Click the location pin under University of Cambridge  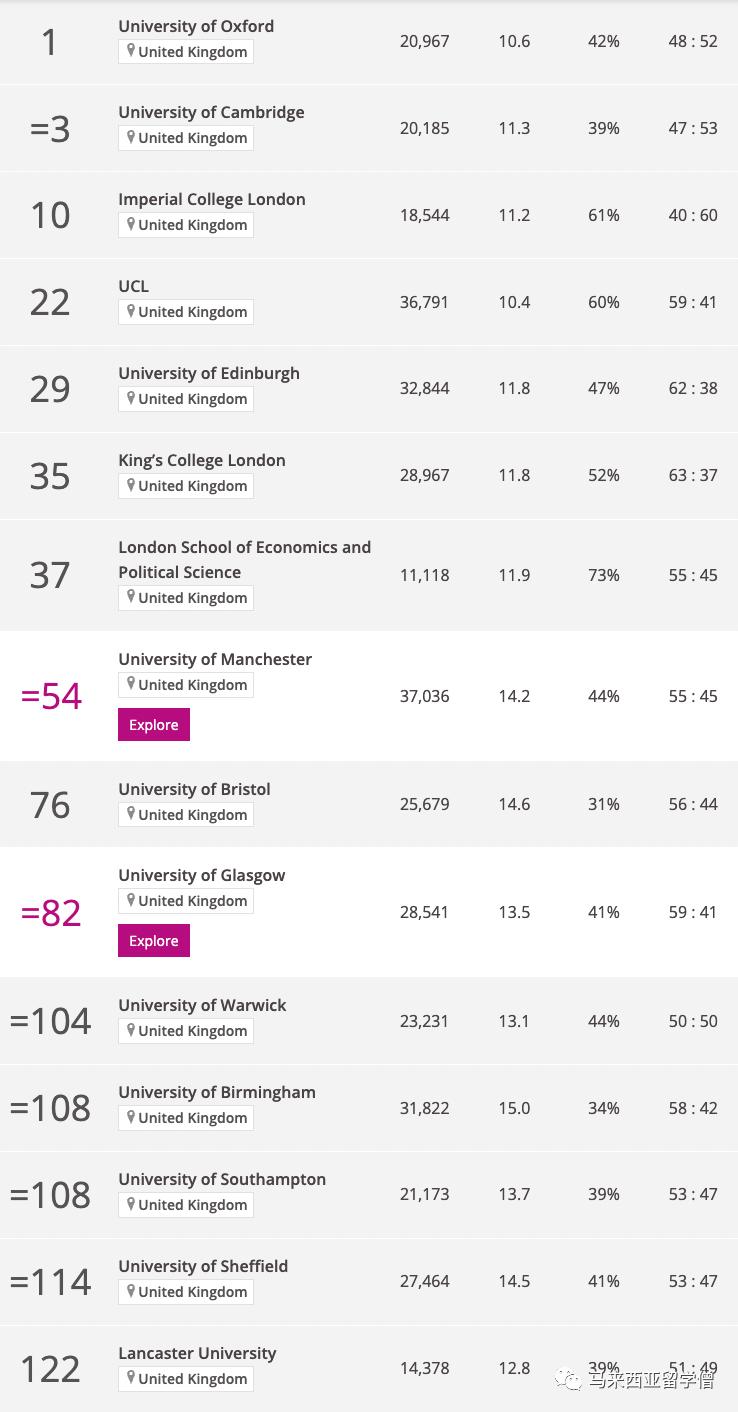[x=131, y=137]
